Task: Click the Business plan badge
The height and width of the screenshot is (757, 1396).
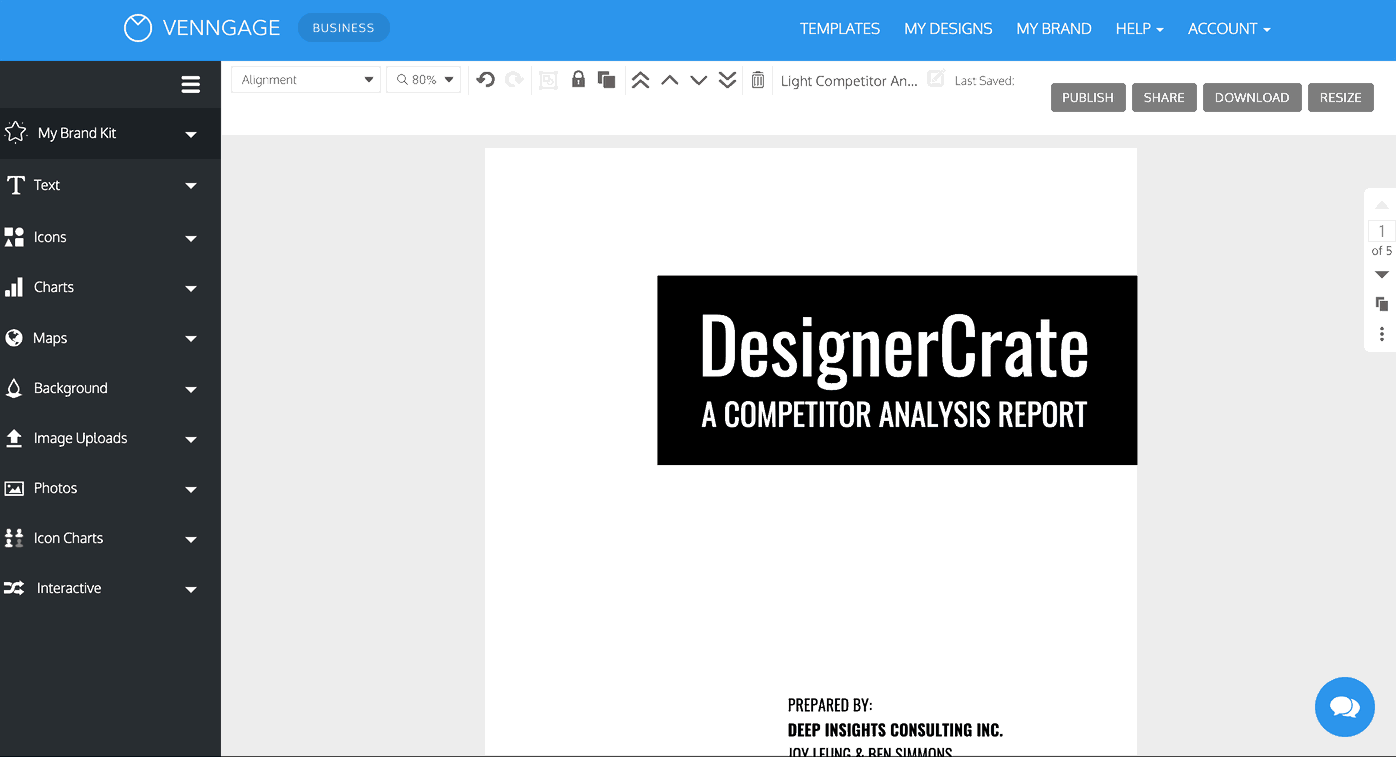Action: click(x=343, y=28)
